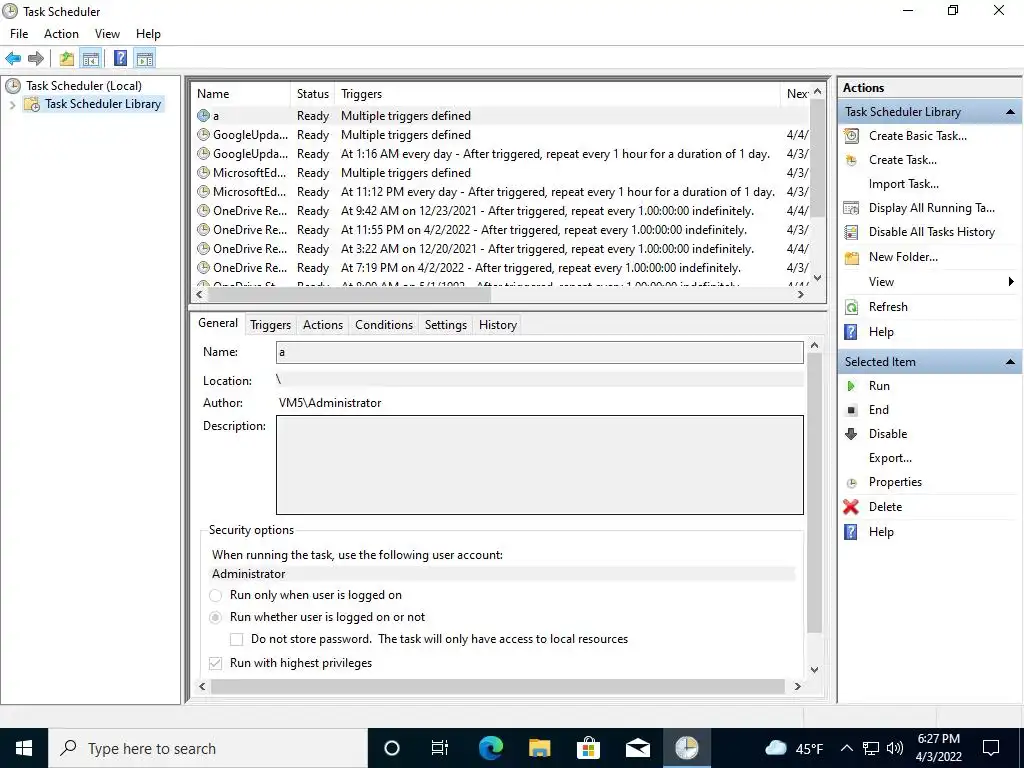Open the Help menu in menu bar
The image size is (1024, 768).
[148, 34]
